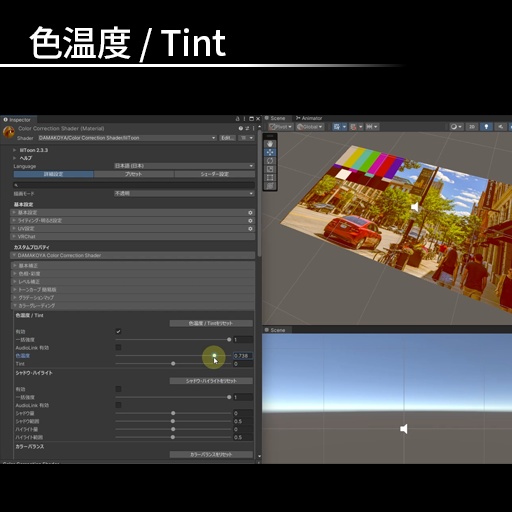This screenshot has height=512, width=512.
Task: Click the lower Scene tab
Action: pyautogui.click(x=276, y=330)
